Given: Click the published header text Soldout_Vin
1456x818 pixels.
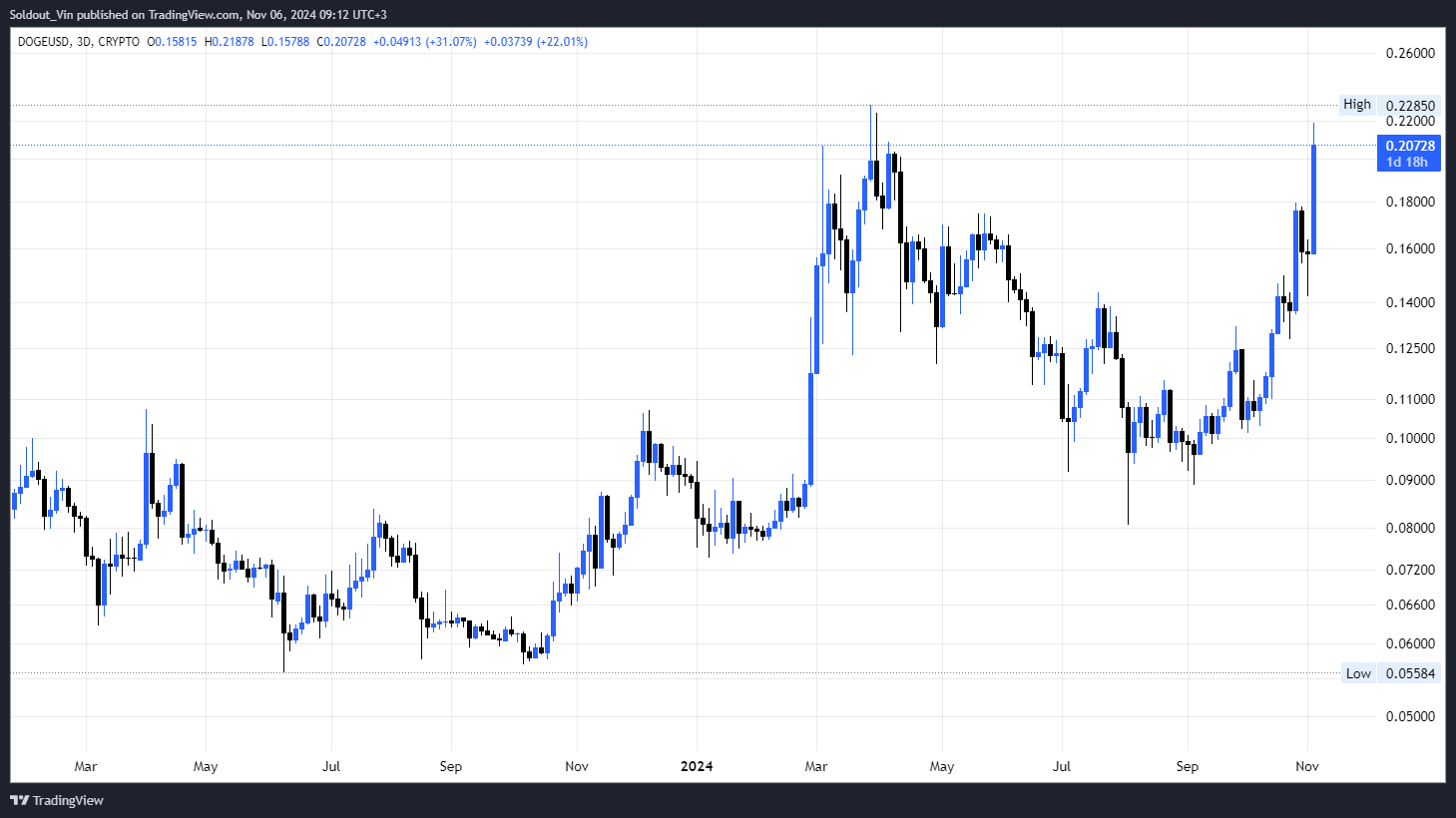Looking at the screenshot, I should [x=41, y=15].
